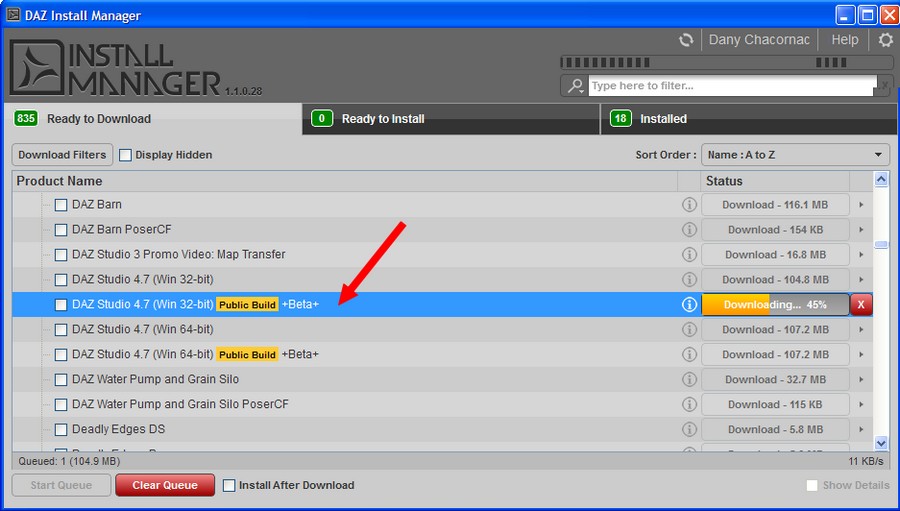Check the DAZ Barn PoserCF box
The height and width of the screenshot is (511, 900).
[x=60, y=230]
